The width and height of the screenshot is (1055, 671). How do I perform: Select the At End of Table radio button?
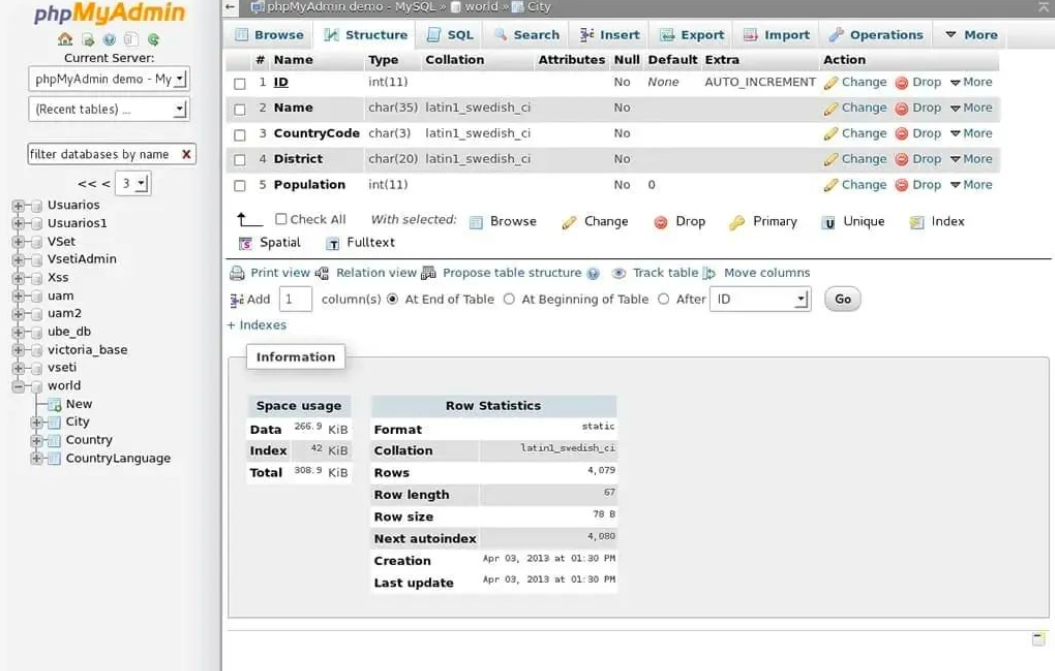tap(392, 299)
